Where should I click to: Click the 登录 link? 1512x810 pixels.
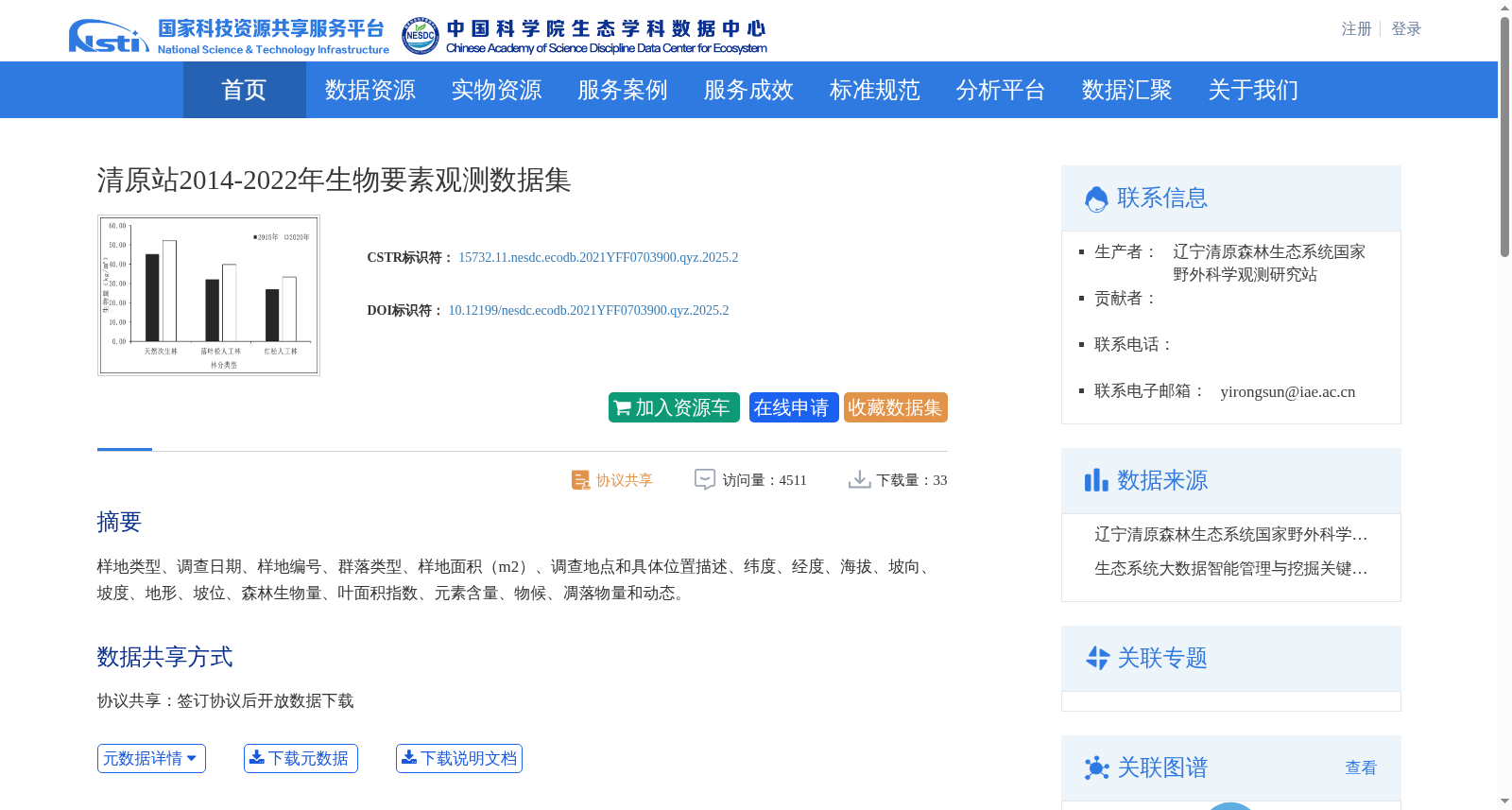click(1406, 29)
